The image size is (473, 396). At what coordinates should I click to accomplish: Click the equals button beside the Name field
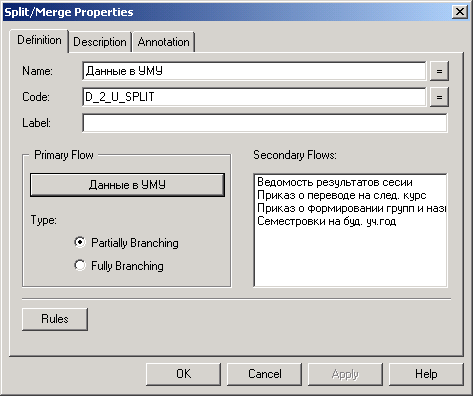coord(439,71)
